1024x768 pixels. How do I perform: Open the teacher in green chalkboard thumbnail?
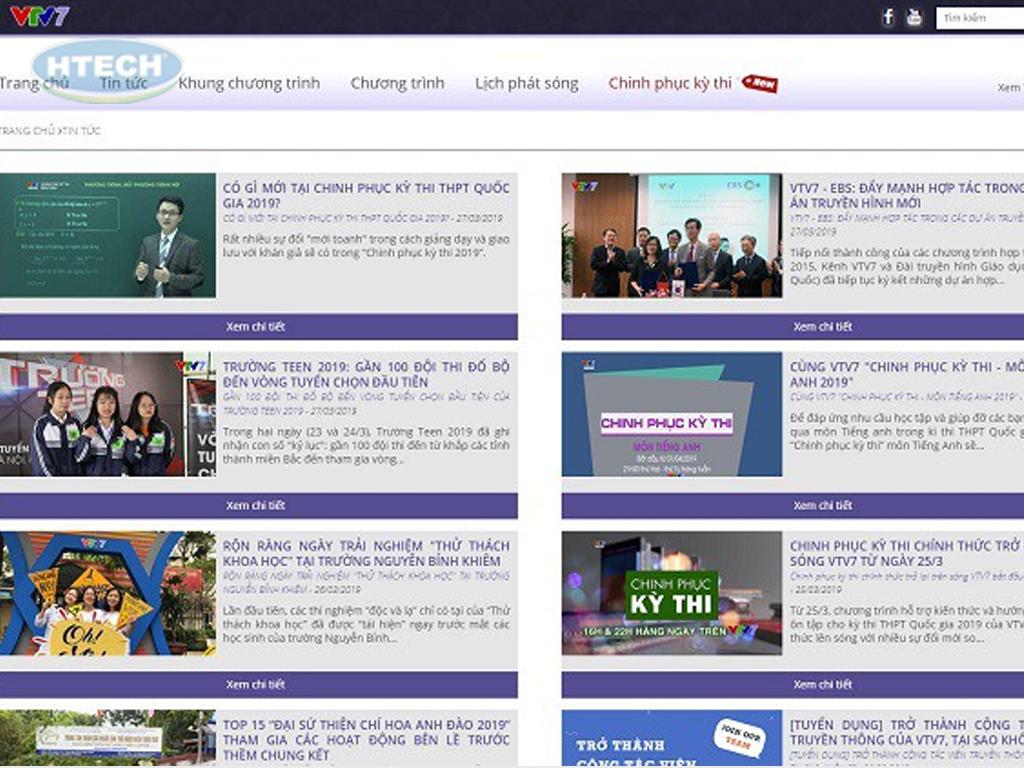click(108, 236)
